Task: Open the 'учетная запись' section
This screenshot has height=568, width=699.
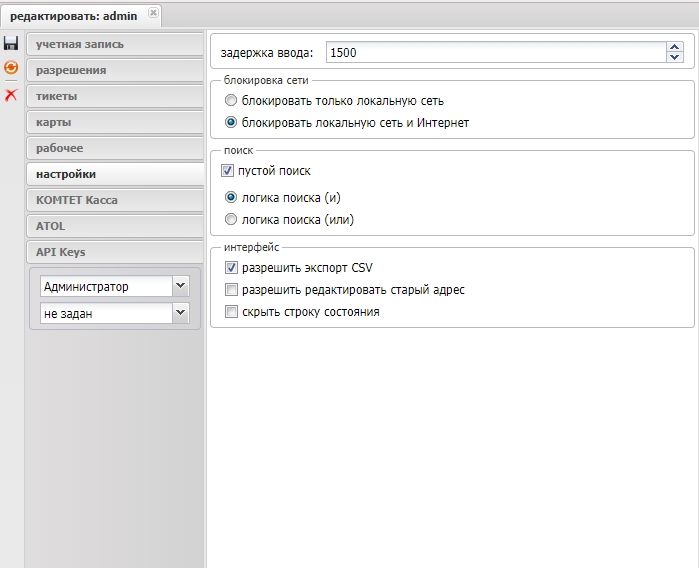Action: pos(115,44)
